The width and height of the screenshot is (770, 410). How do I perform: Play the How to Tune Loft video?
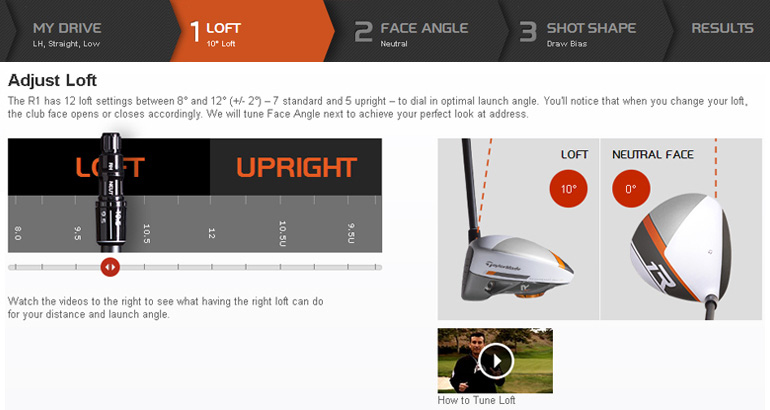point(495,361)
